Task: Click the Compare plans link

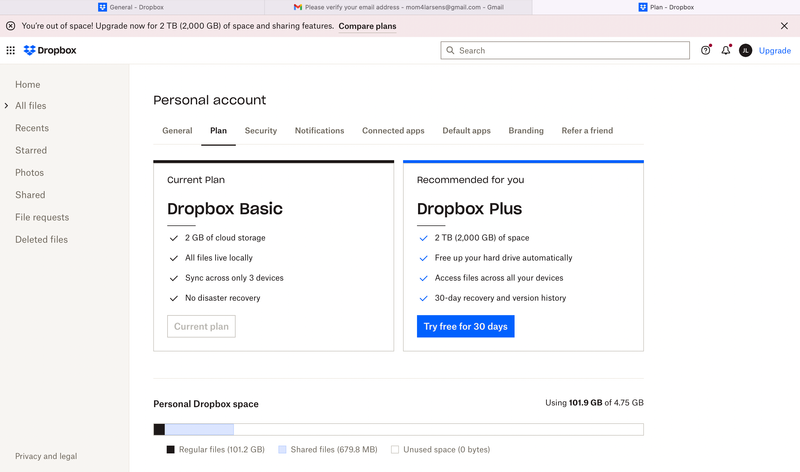Action: (367, 26)
